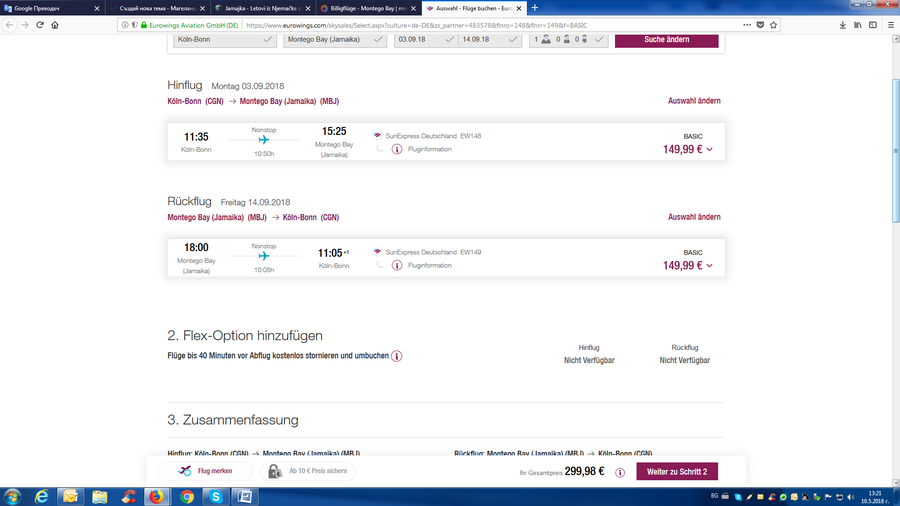Open the Montego Bay (Jamaika) destination field
The height and width of the screenshot is (506, 900).
pyautogui.click(x=335, y=40)
